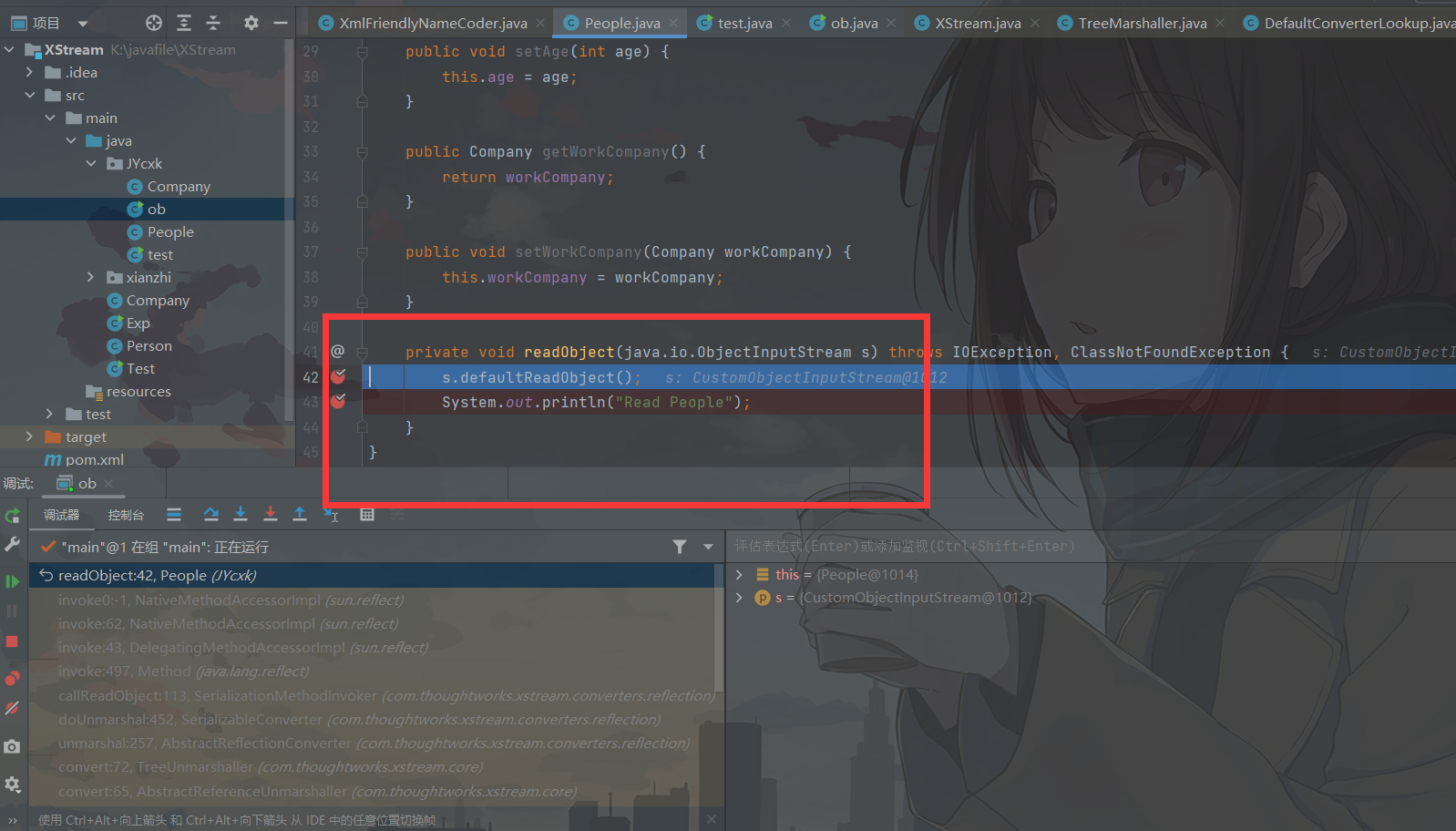This screenshot has width=1456, height=831.
Task: Open the debug panel gear settings icon
Action: [x=12, y=784]
